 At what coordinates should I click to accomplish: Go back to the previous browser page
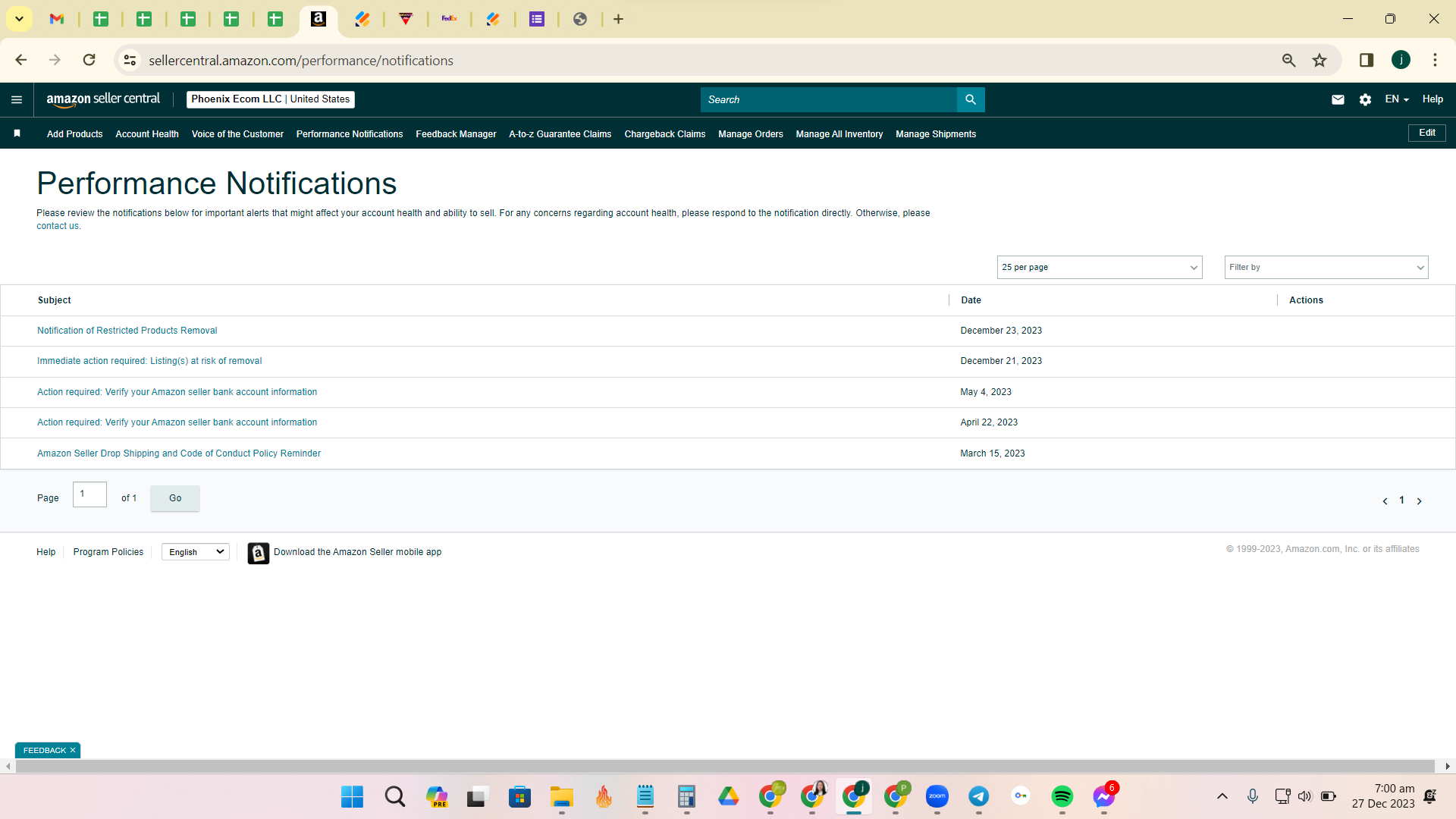(x=21, y=60)
